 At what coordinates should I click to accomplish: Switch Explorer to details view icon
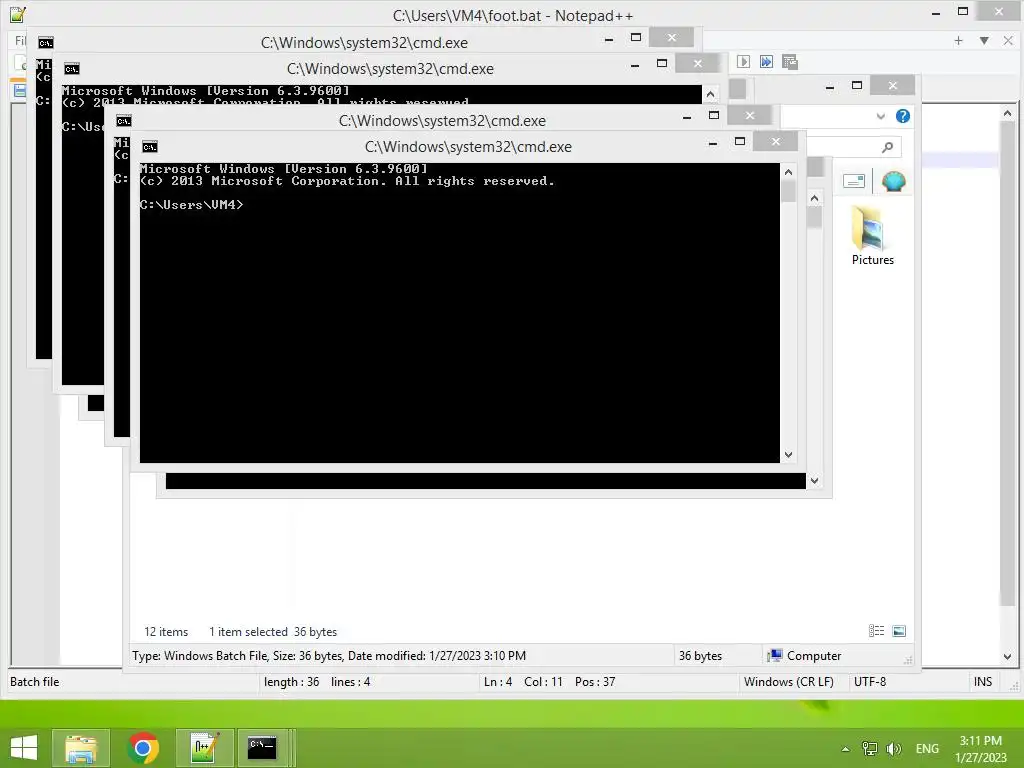click(x=876, y=631)
